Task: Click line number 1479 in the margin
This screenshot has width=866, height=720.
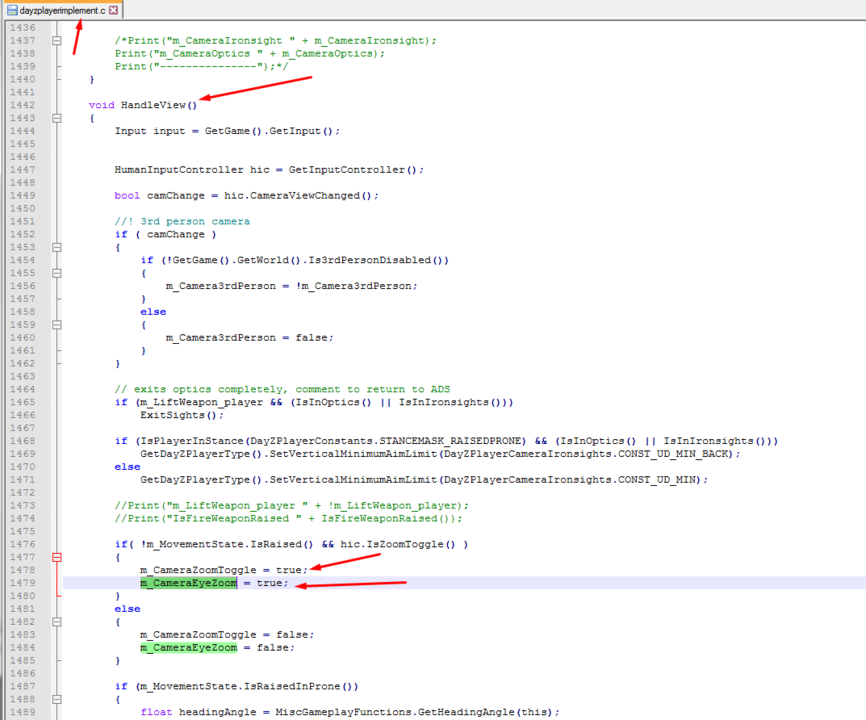Action: [23, 583]
